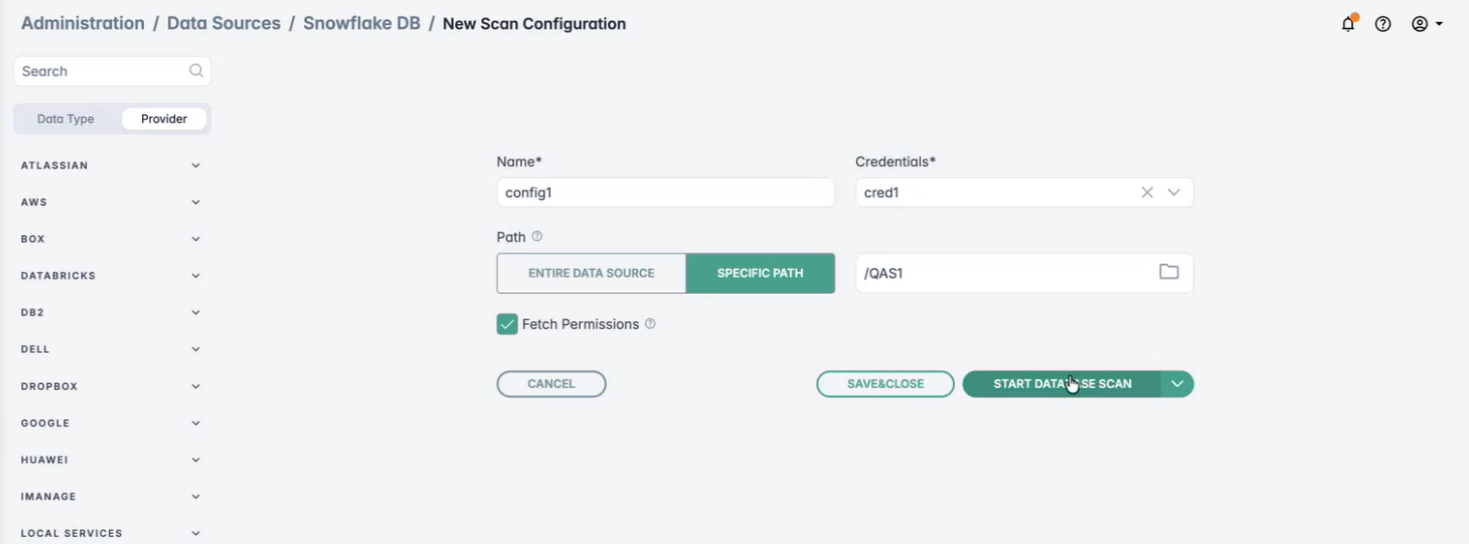
Task: Open the Start Database Scan options arrow
Action: click(1177, 384)
